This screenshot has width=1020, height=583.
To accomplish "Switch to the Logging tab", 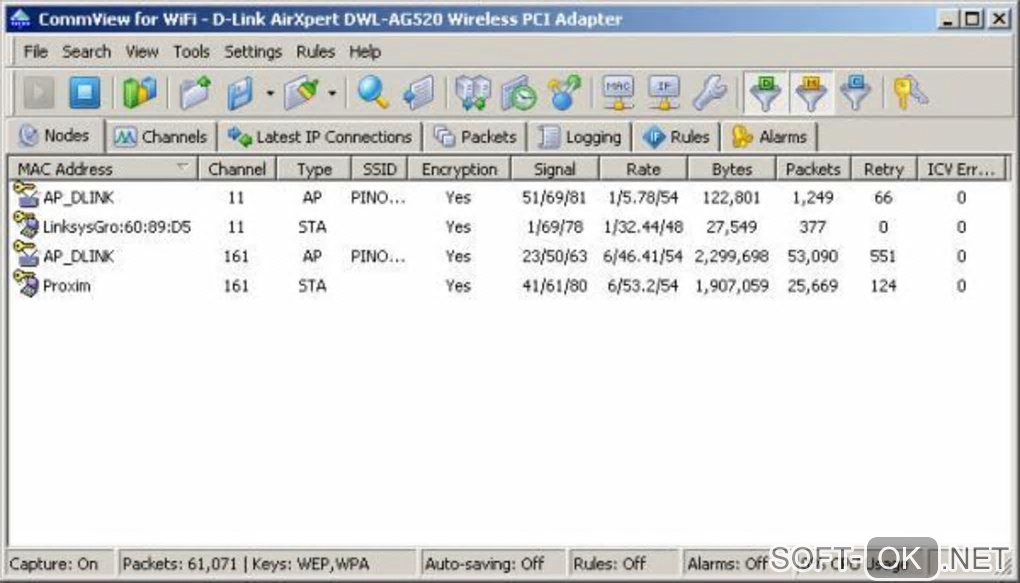I will click(x=580, y=137).
